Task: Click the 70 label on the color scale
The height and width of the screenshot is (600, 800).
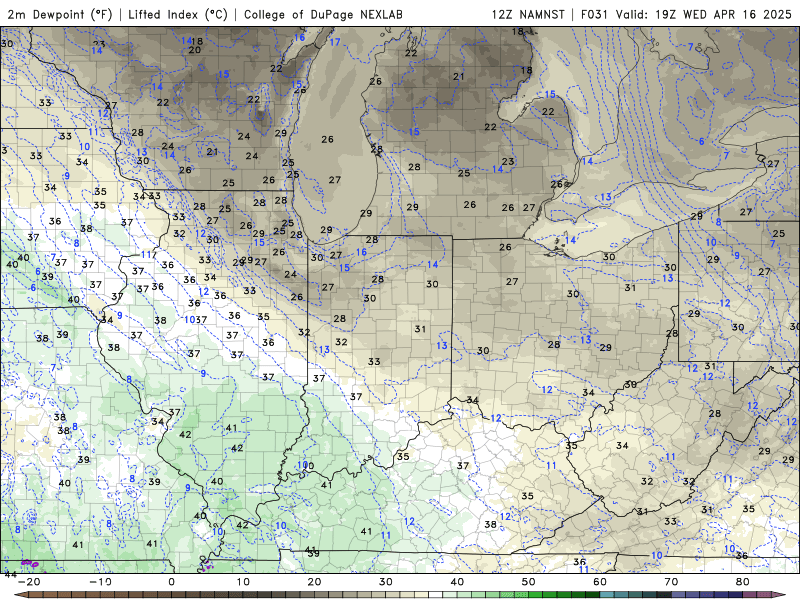Action: [x=671, y=582]
